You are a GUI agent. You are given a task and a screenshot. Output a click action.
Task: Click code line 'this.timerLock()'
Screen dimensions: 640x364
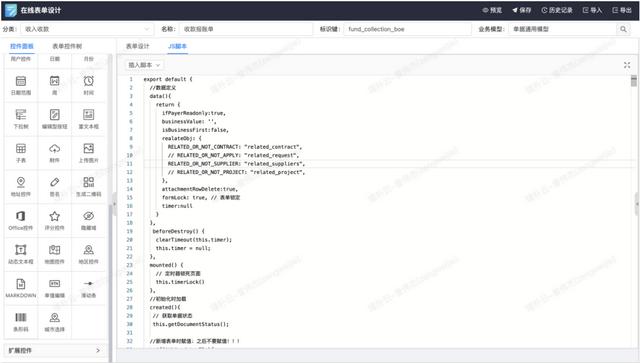[180, 282]
